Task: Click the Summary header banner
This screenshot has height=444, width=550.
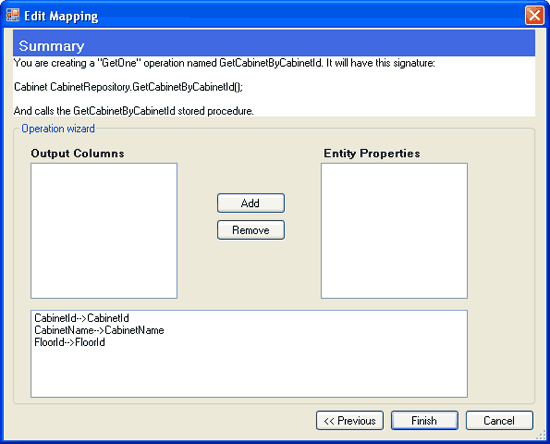Action: click(274, 43)
